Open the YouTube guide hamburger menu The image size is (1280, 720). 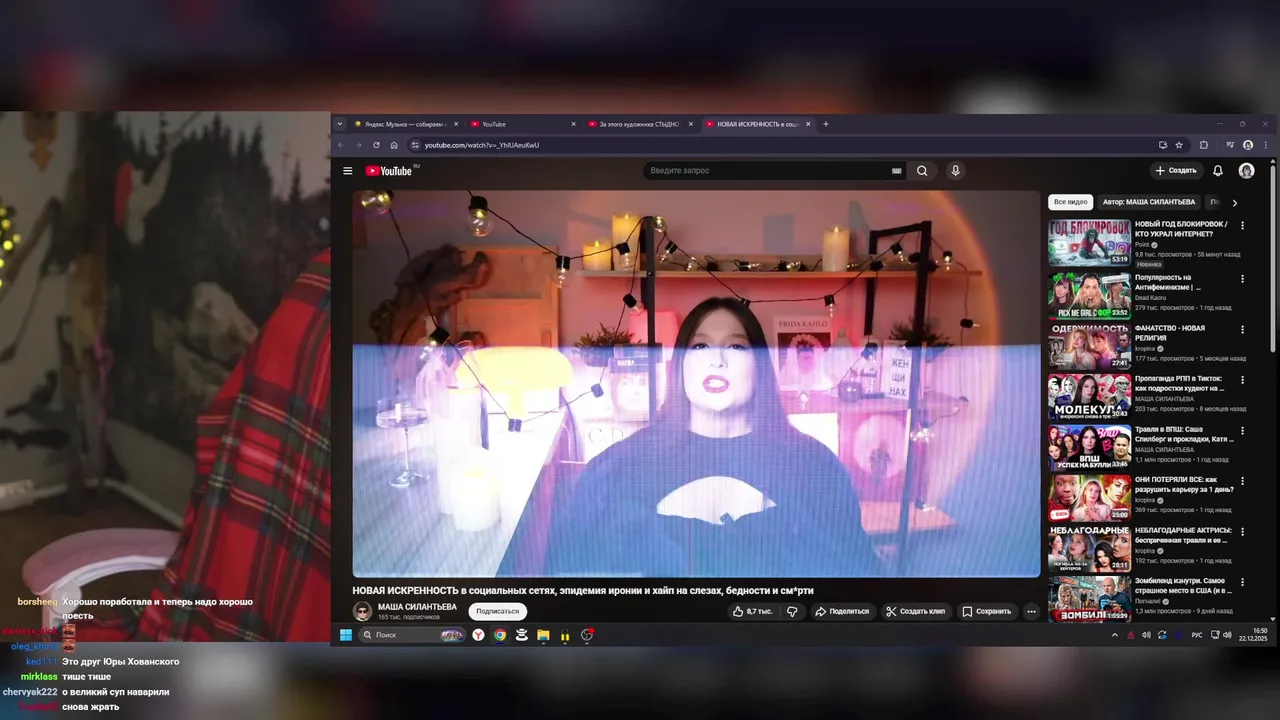pos(347,171)
